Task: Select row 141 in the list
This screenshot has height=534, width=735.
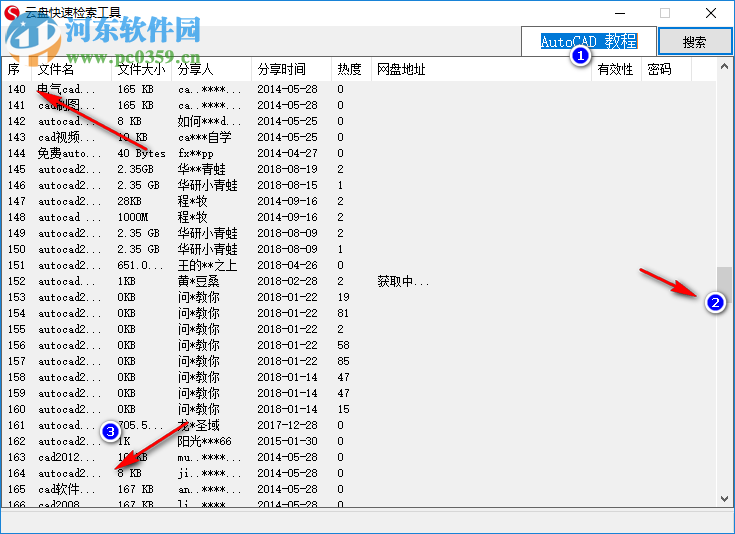Action: (x=359, y=105)
